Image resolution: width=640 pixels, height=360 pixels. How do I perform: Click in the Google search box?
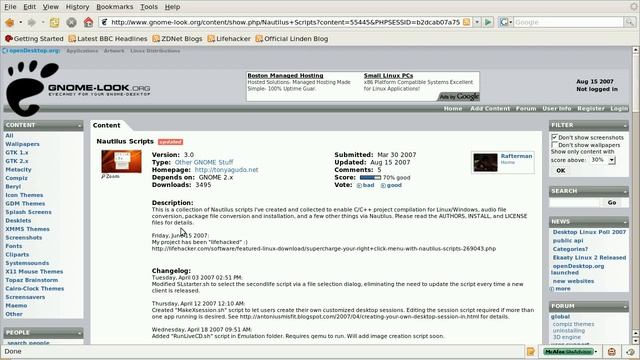[569, 22]
